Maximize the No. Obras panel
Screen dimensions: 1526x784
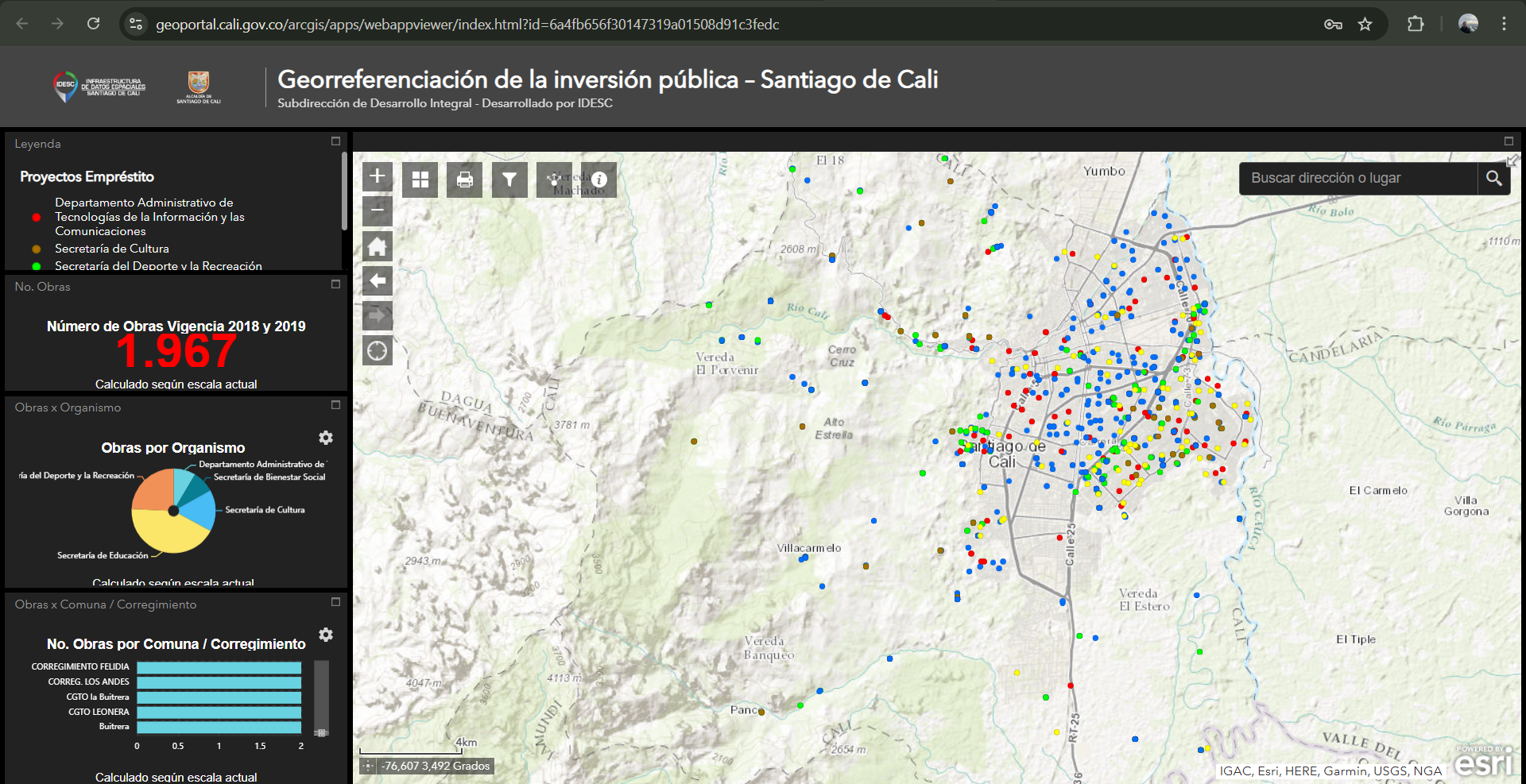tap(335, 284)
